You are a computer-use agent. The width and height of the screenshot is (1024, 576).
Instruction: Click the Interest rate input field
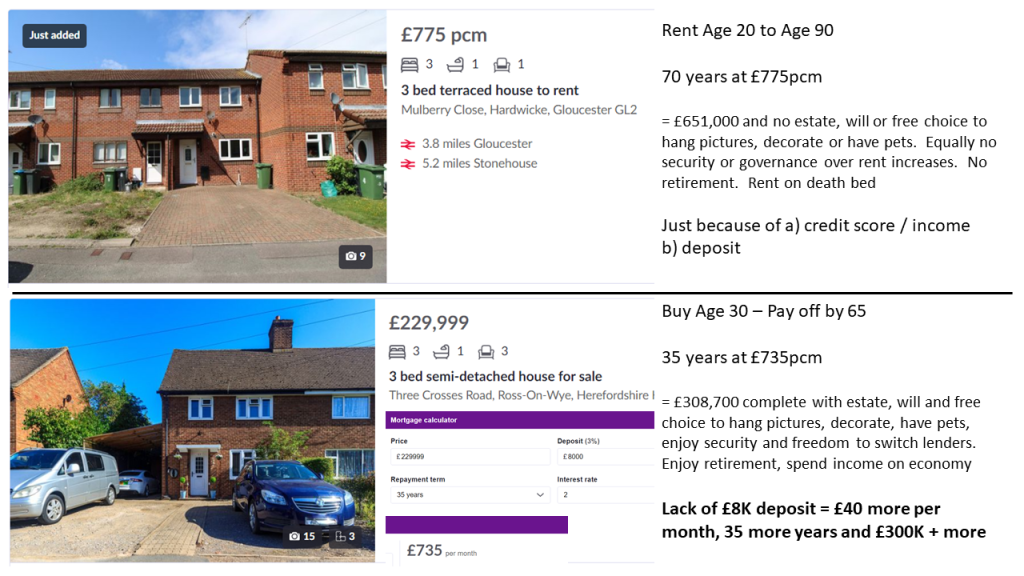[602, 495]
